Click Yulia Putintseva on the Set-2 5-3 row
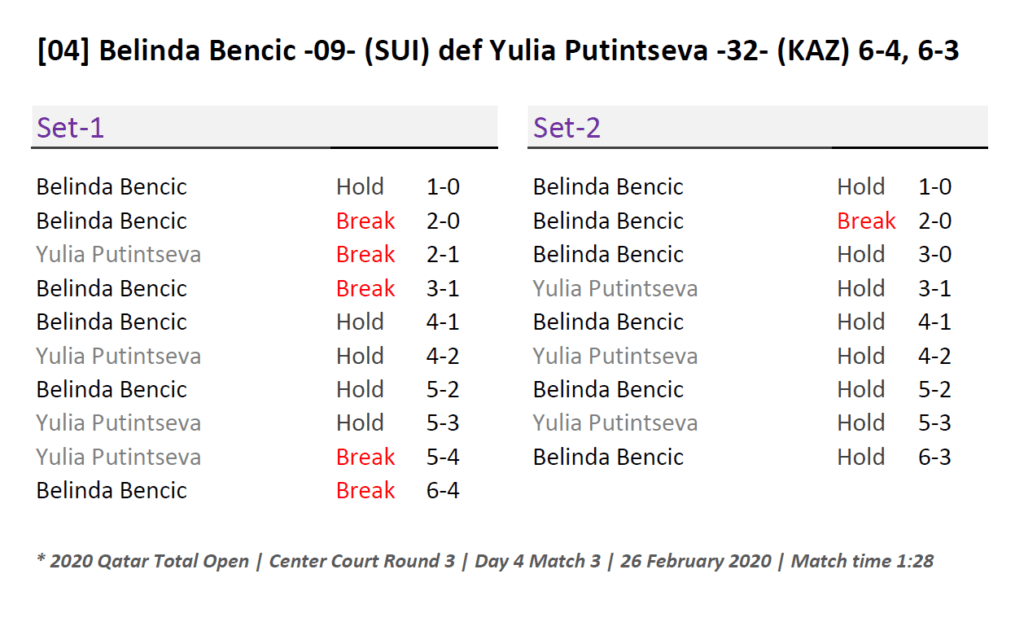Screen dimensions: 1024x622 click(615, 423)
